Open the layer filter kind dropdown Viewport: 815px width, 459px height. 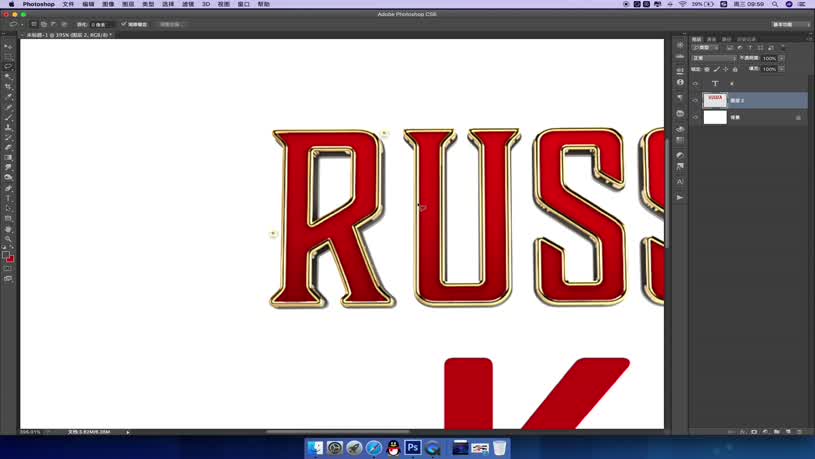click(706, 48)
